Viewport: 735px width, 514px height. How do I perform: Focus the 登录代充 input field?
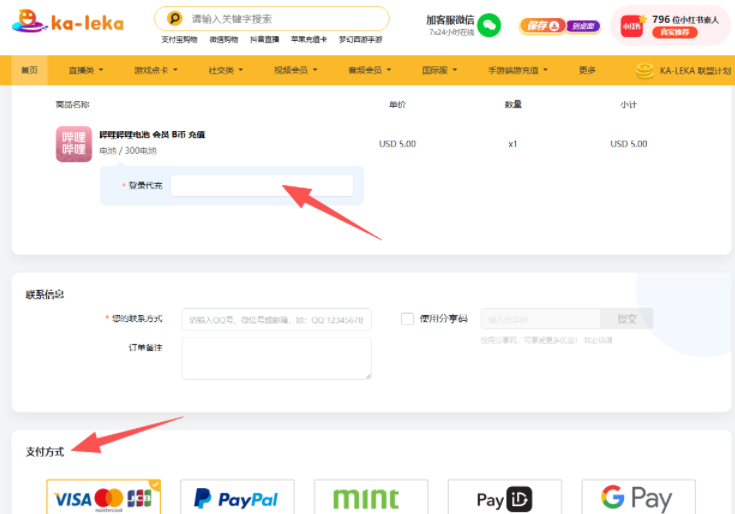[x=262, y=186]
